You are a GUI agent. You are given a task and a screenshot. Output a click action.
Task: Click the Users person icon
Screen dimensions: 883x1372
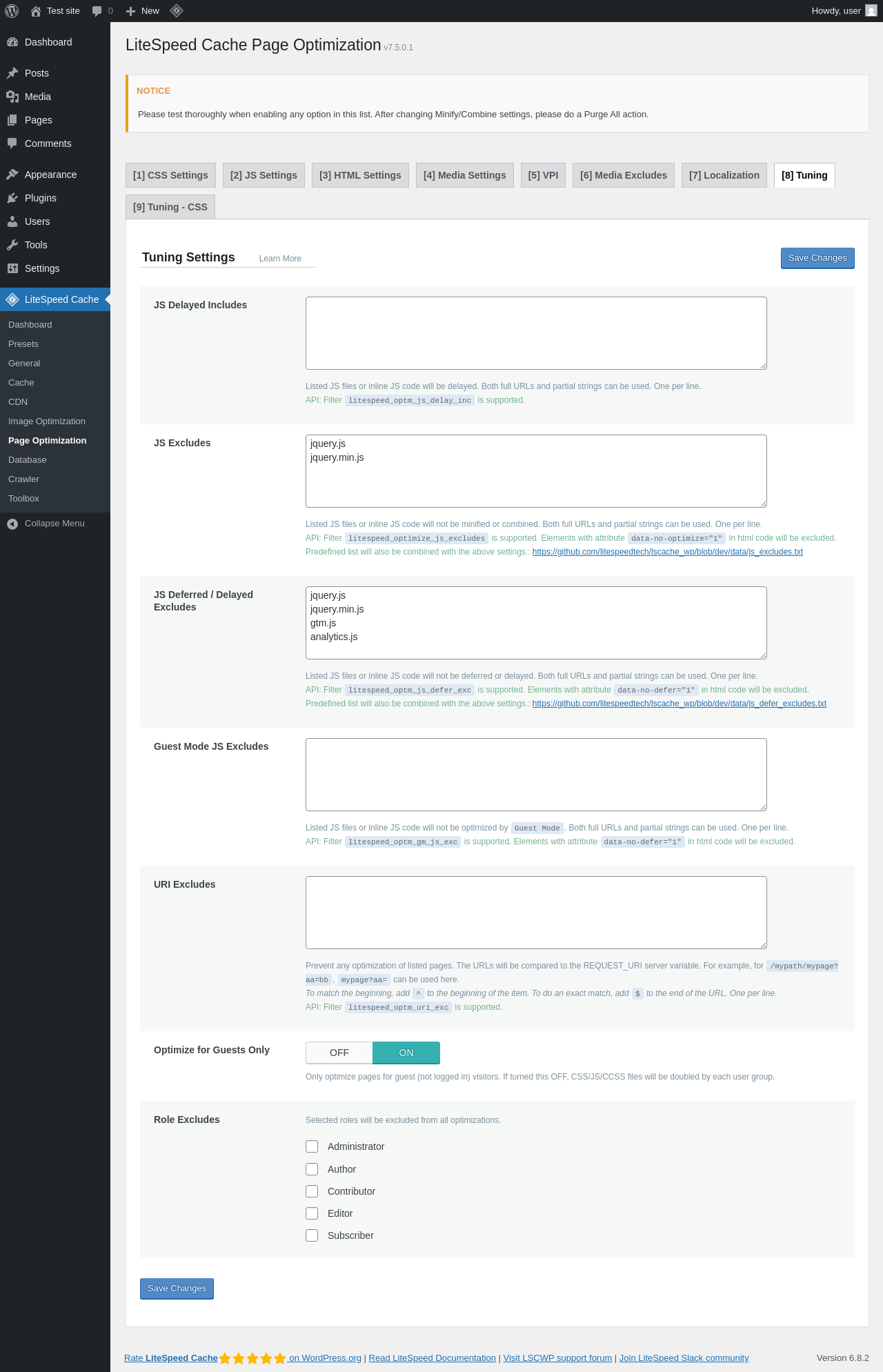click(x=12, y=221)
